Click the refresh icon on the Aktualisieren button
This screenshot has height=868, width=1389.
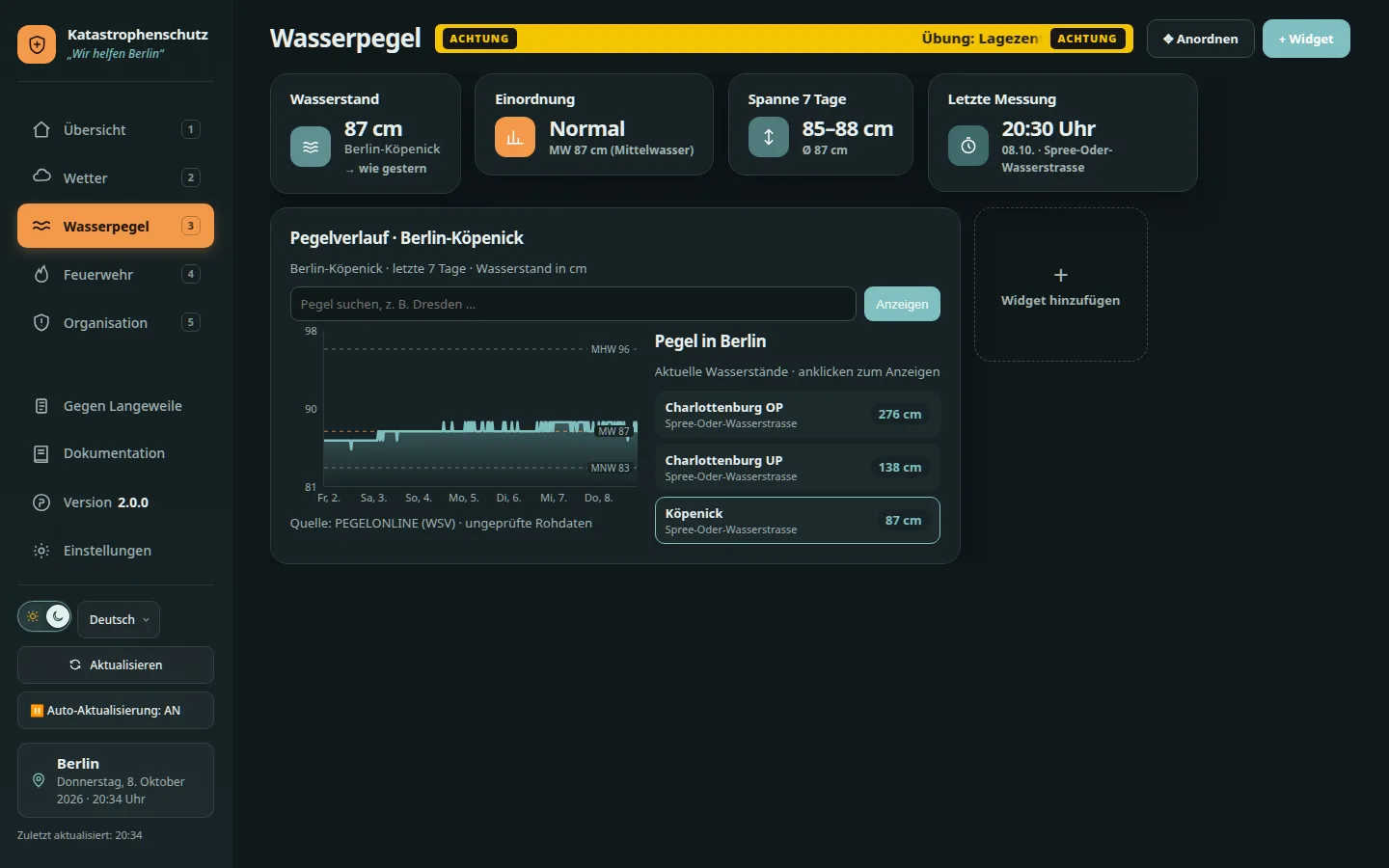75,665
